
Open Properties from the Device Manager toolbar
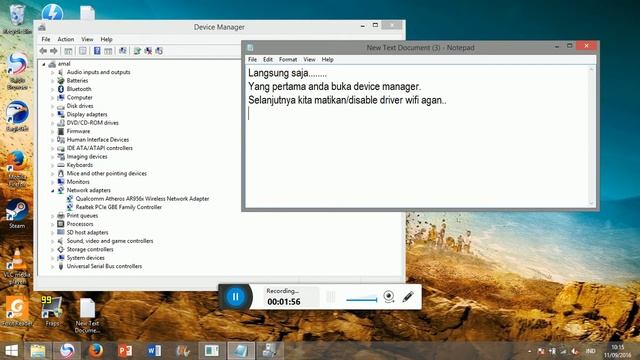83,51
